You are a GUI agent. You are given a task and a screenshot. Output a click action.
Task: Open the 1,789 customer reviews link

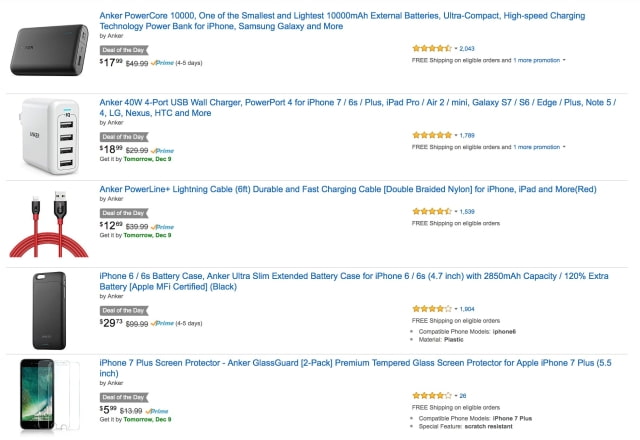click(x=466, y=134)
